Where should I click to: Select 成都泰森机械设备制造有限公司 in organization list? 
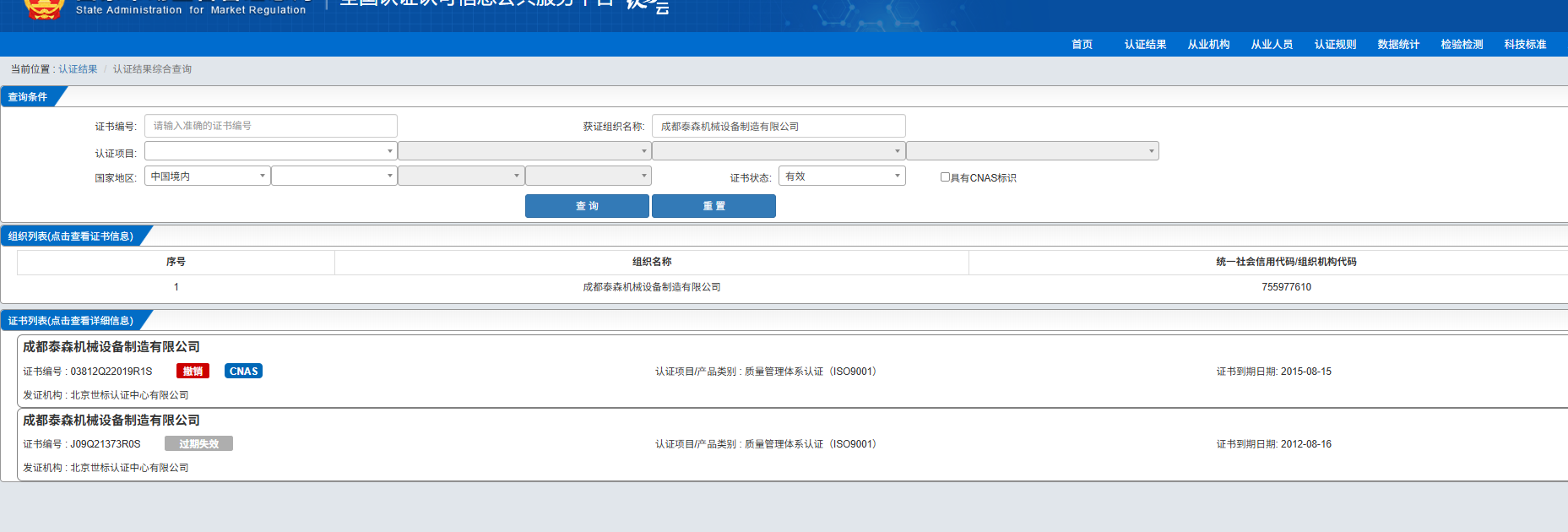pyautogui.click(x=652, y=287)
